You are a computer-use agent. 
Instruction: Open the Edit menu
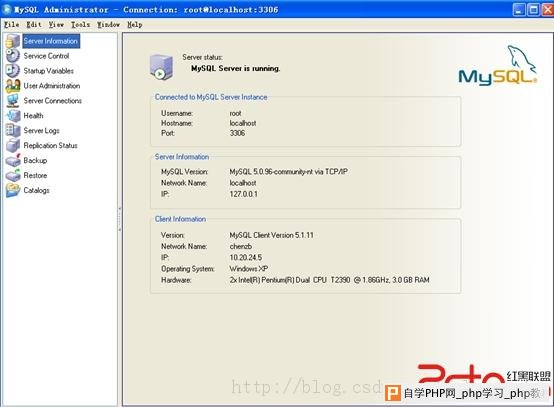34,25
